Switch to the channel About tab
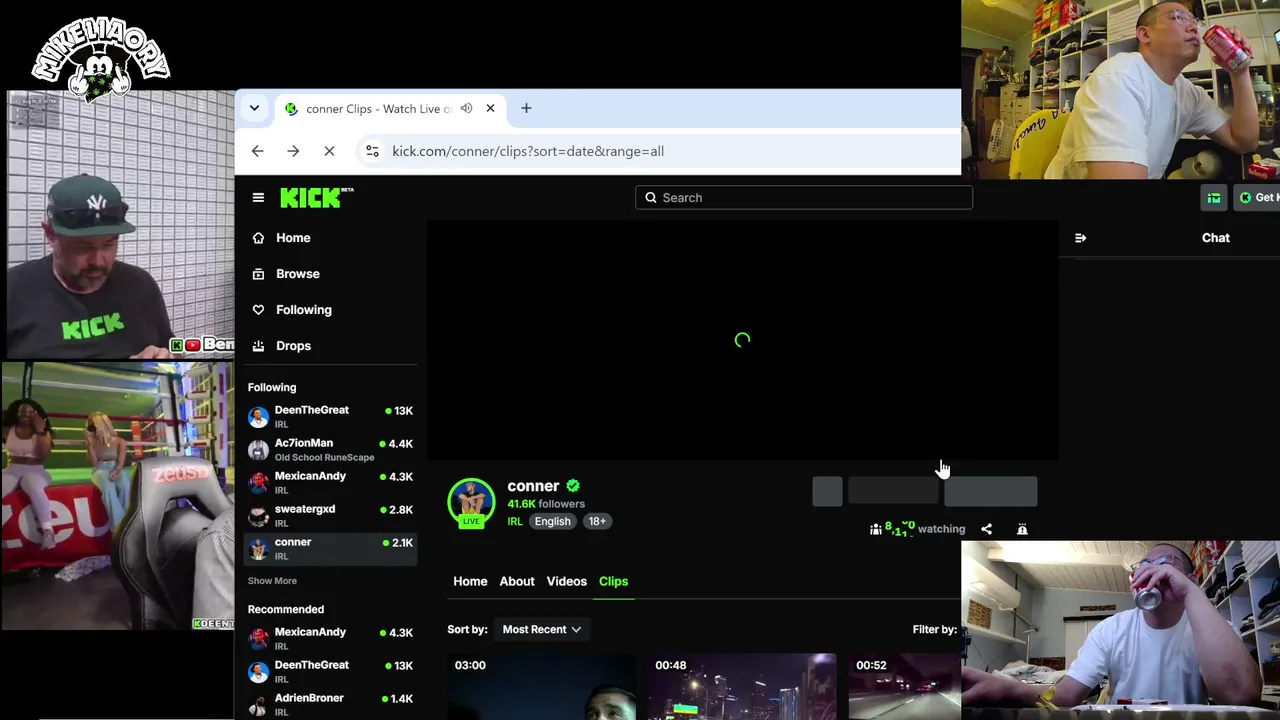 point(517,581)
